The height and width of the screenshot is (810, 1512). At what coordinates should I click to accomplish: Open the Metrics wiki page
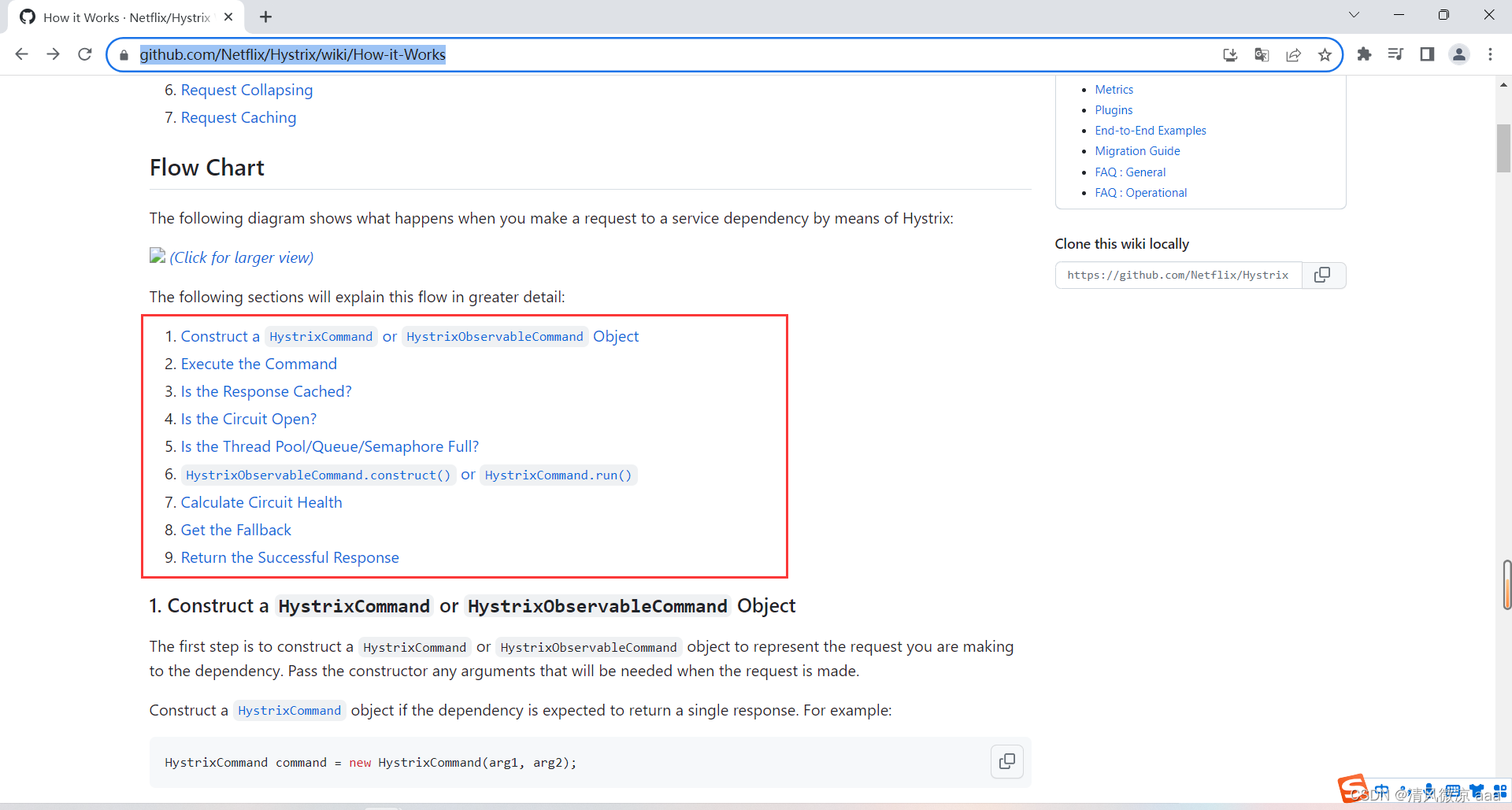click(1114, 90)
